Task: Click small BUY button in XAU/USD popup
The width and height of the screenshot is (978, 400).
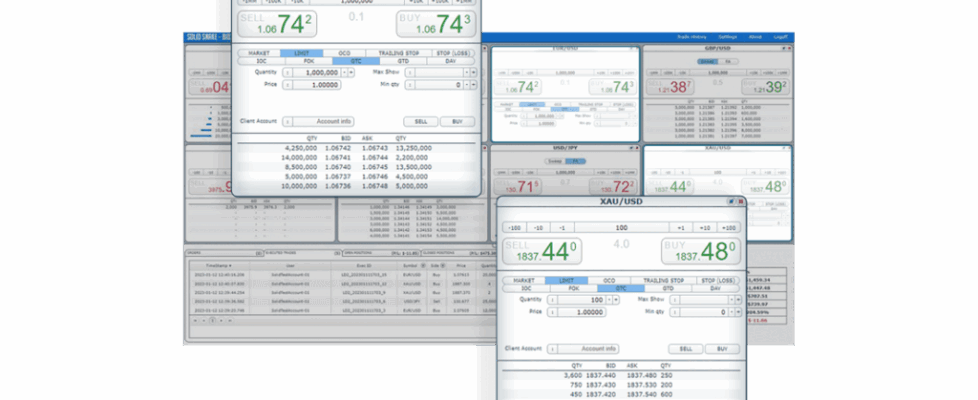Action: [x=722, y=349]
